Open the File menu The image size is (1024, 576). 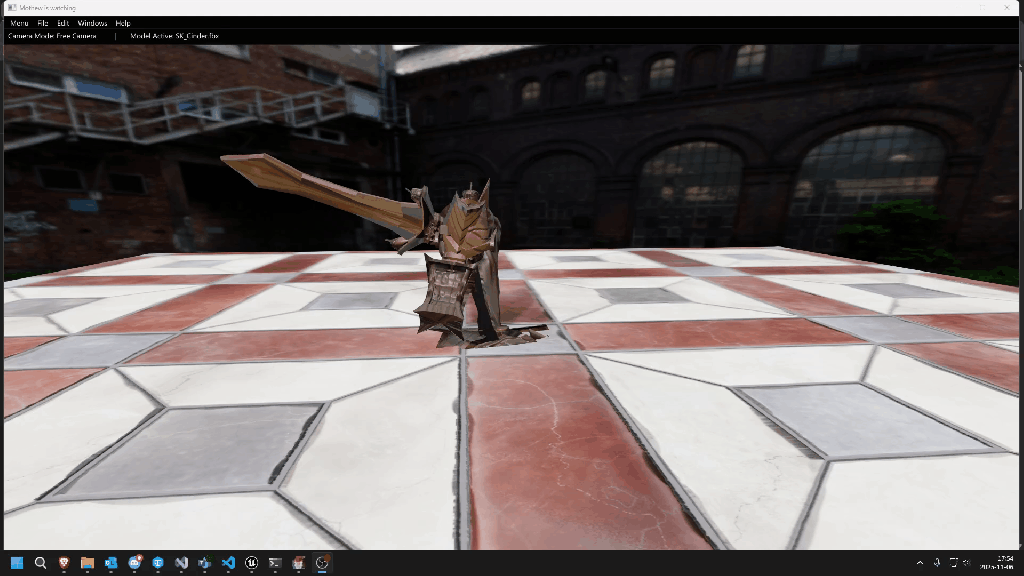[43, 23]
